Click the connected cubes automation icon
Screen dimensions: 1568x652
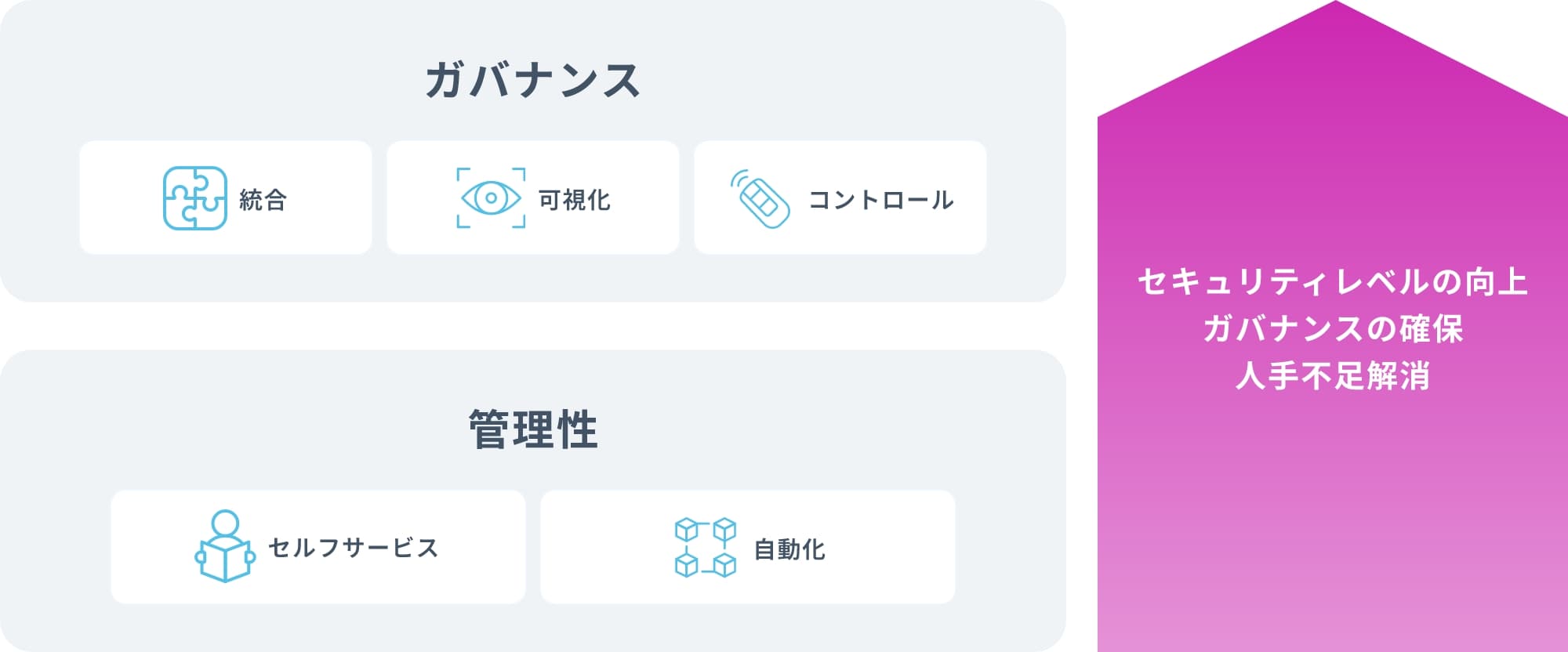706,547
